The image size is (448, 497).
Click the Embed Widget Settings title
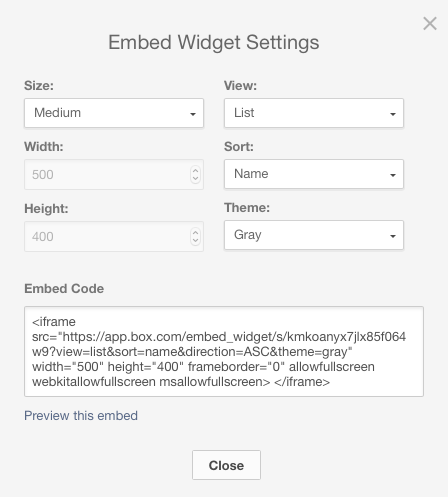(x=214, y=43)
